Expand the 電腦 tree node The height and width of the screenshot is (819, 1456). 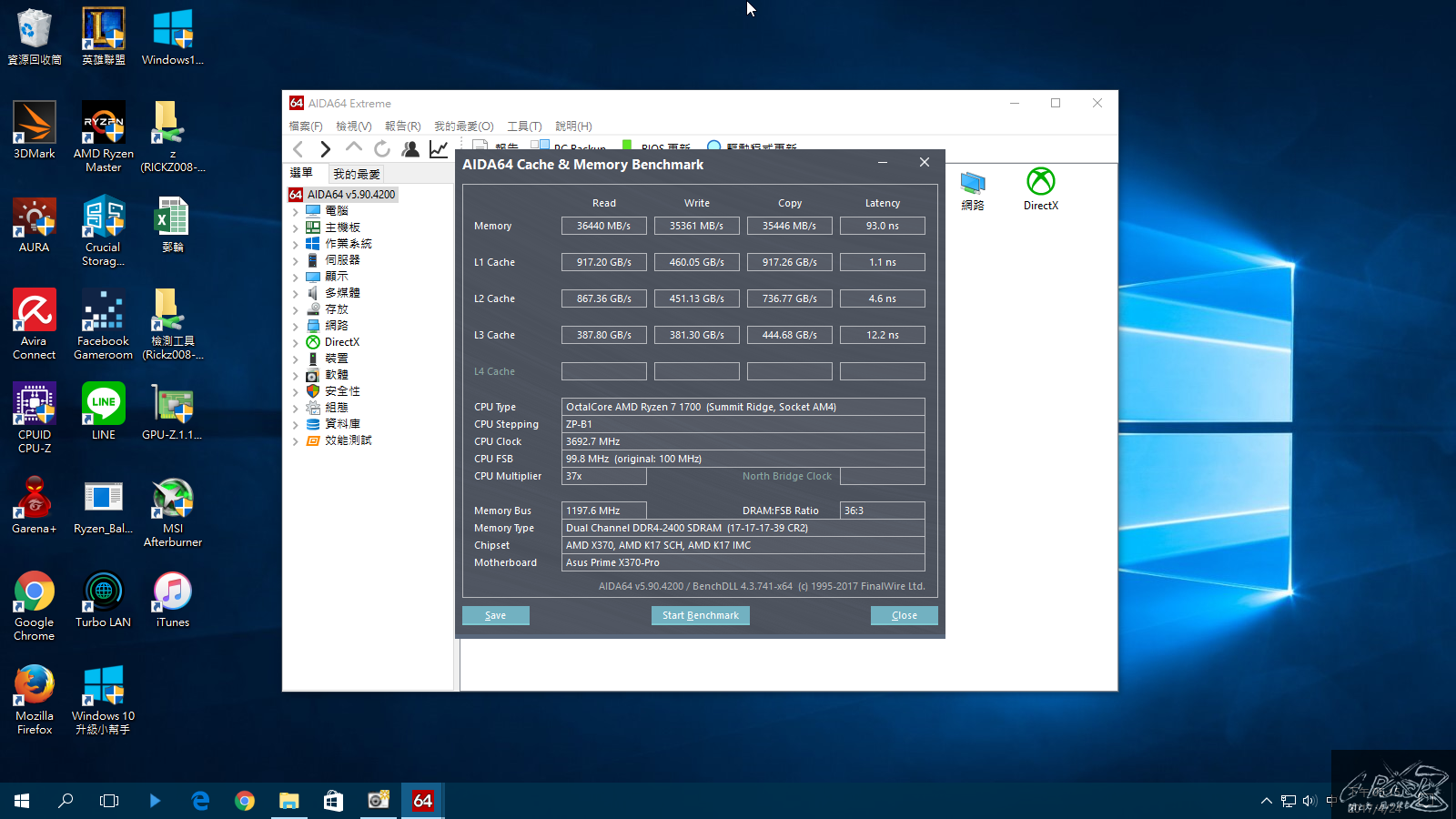[x=295, y=211]
